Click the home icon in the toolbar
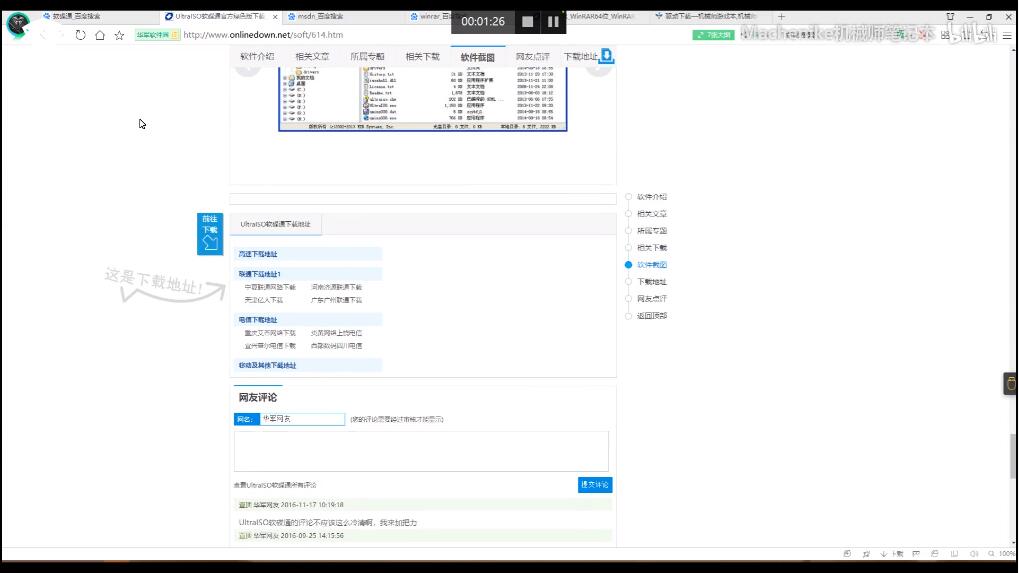This screenshot has width=1019, height=573. click(100, 35)
